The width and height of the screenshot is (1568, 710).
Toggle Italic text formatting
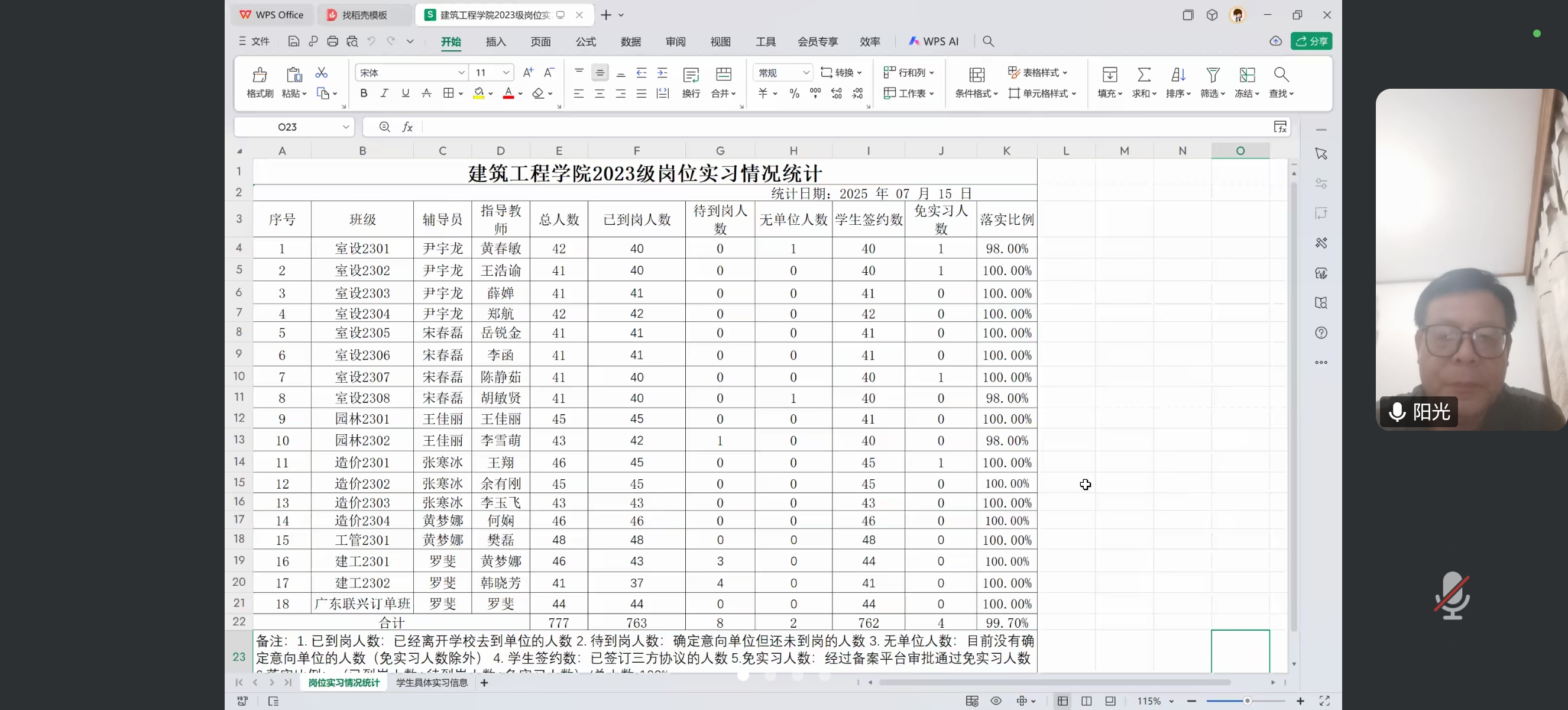384,93
